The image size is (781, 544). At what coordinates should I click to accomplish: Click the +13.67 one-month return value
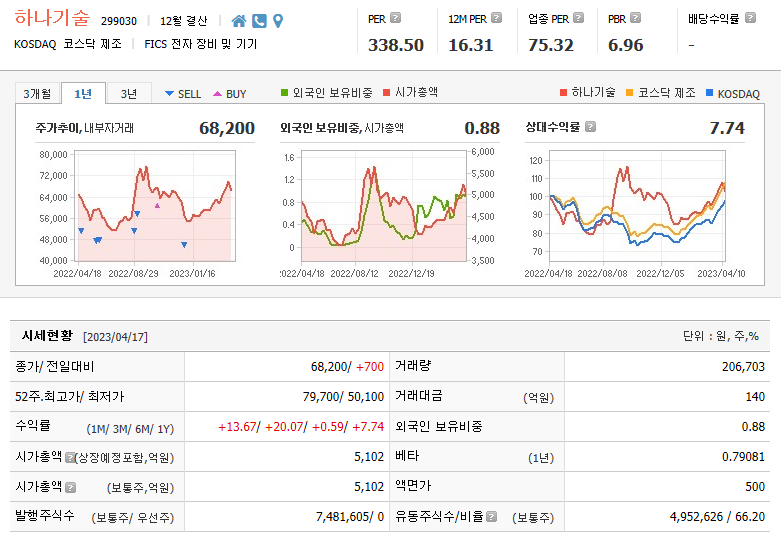pos(237,427)
